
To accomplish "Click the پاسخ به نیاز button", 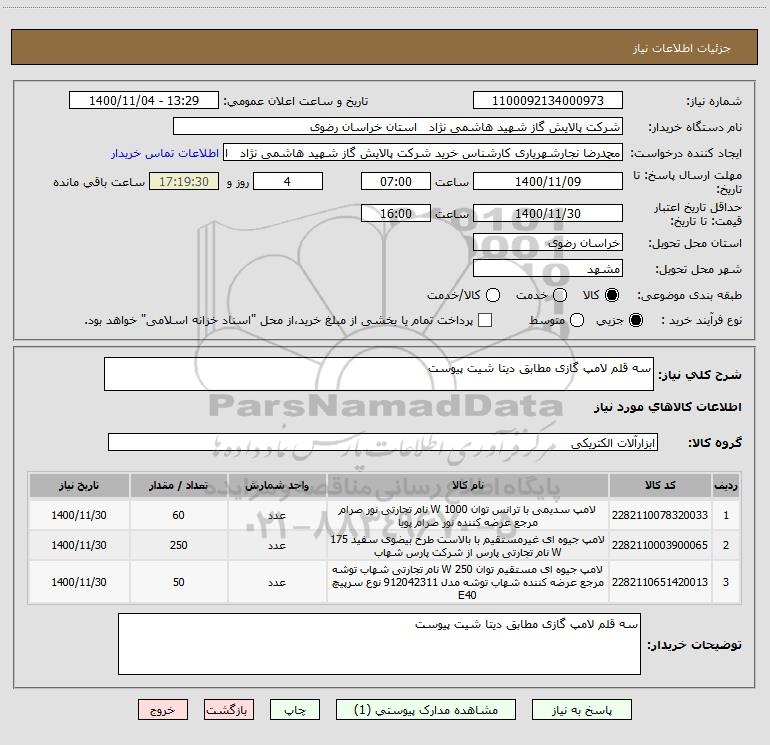I will pos(581,710).
